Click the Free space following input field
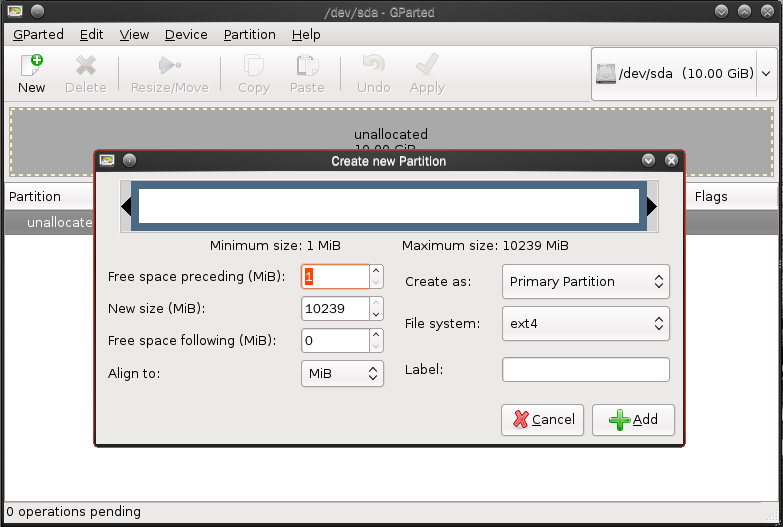 [336, 341]
